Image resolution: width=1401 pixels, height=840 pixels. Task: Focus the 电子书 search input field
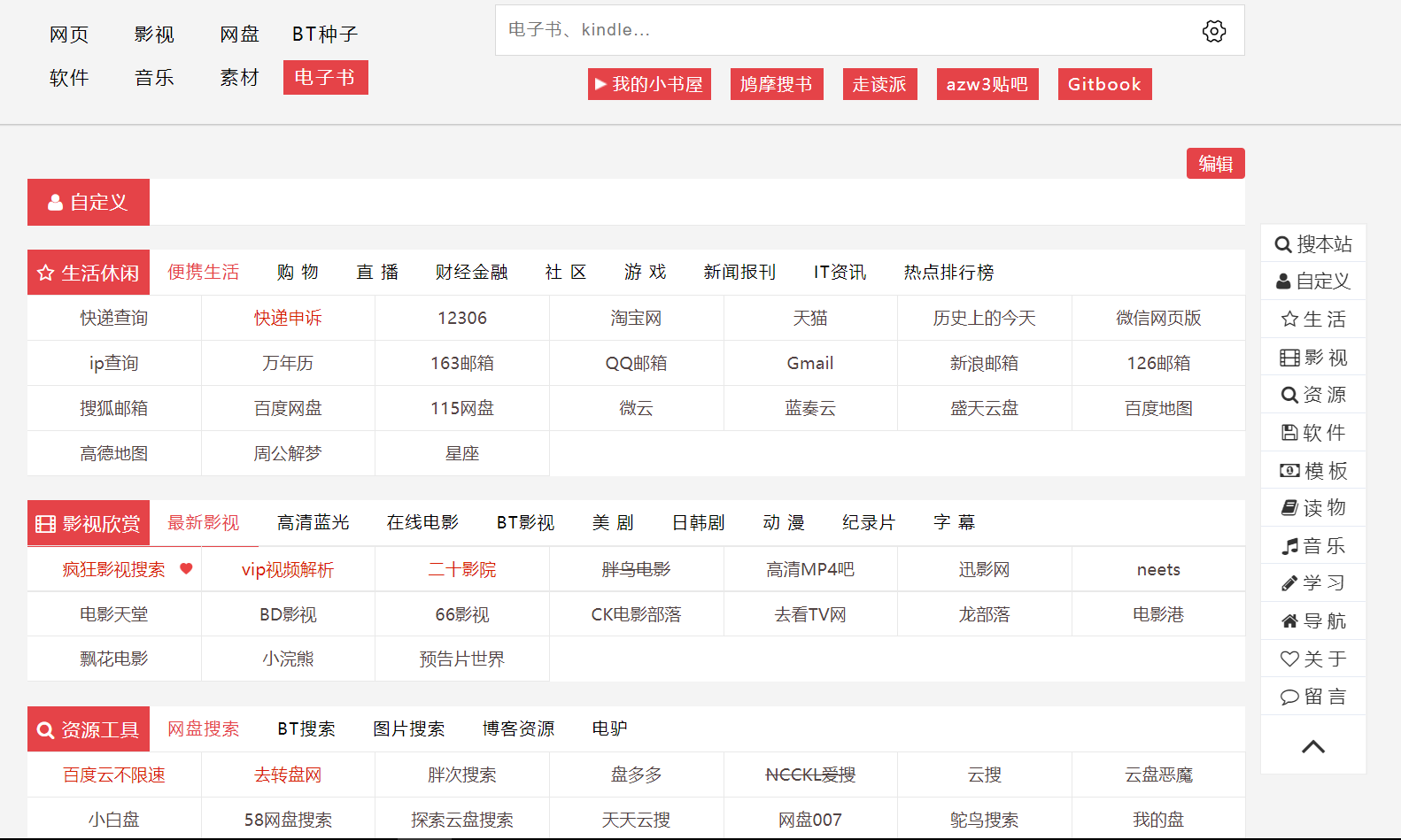point(841,30)
